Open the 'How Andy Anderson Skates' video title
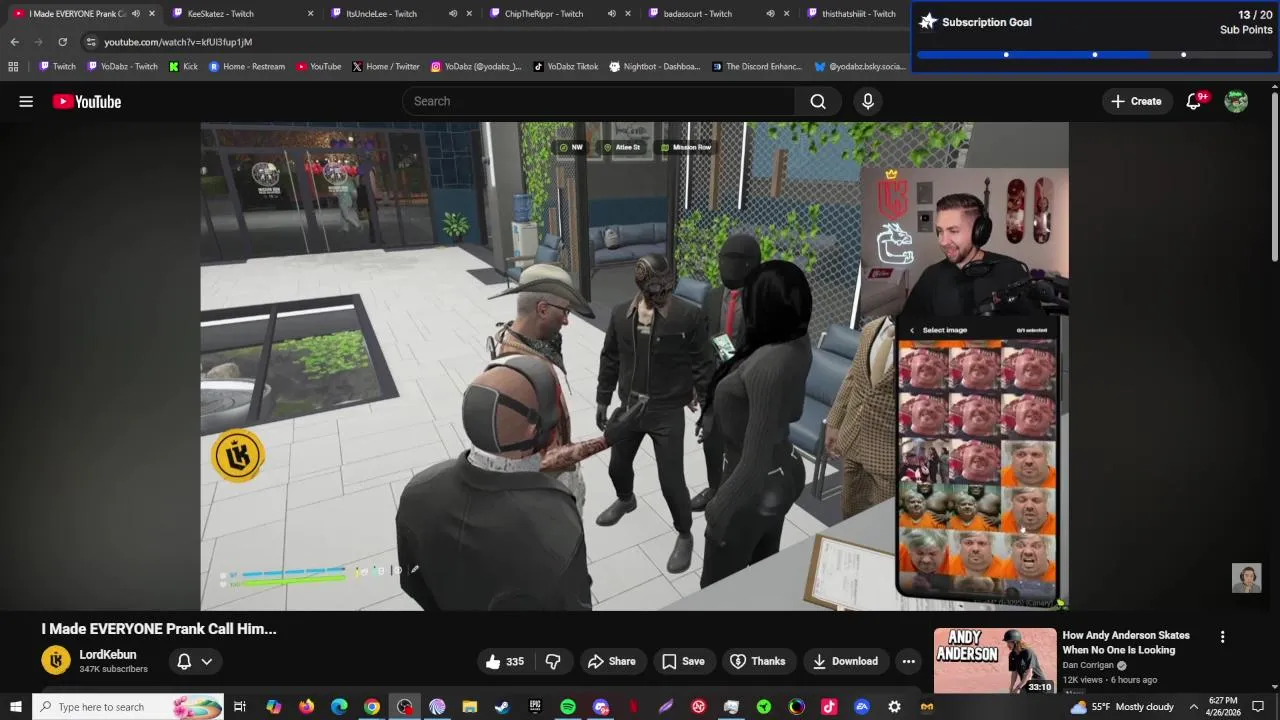This screenshot has width=1280, height=720. click(x=1126, y=643)
